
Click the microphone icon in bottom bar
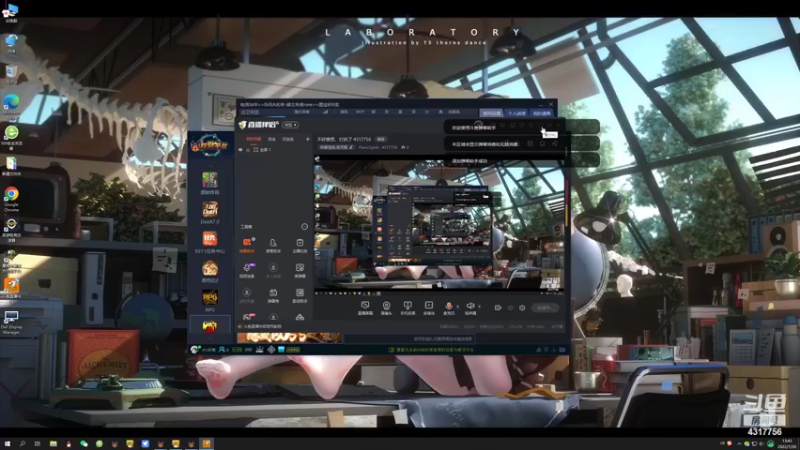point(448,306)
